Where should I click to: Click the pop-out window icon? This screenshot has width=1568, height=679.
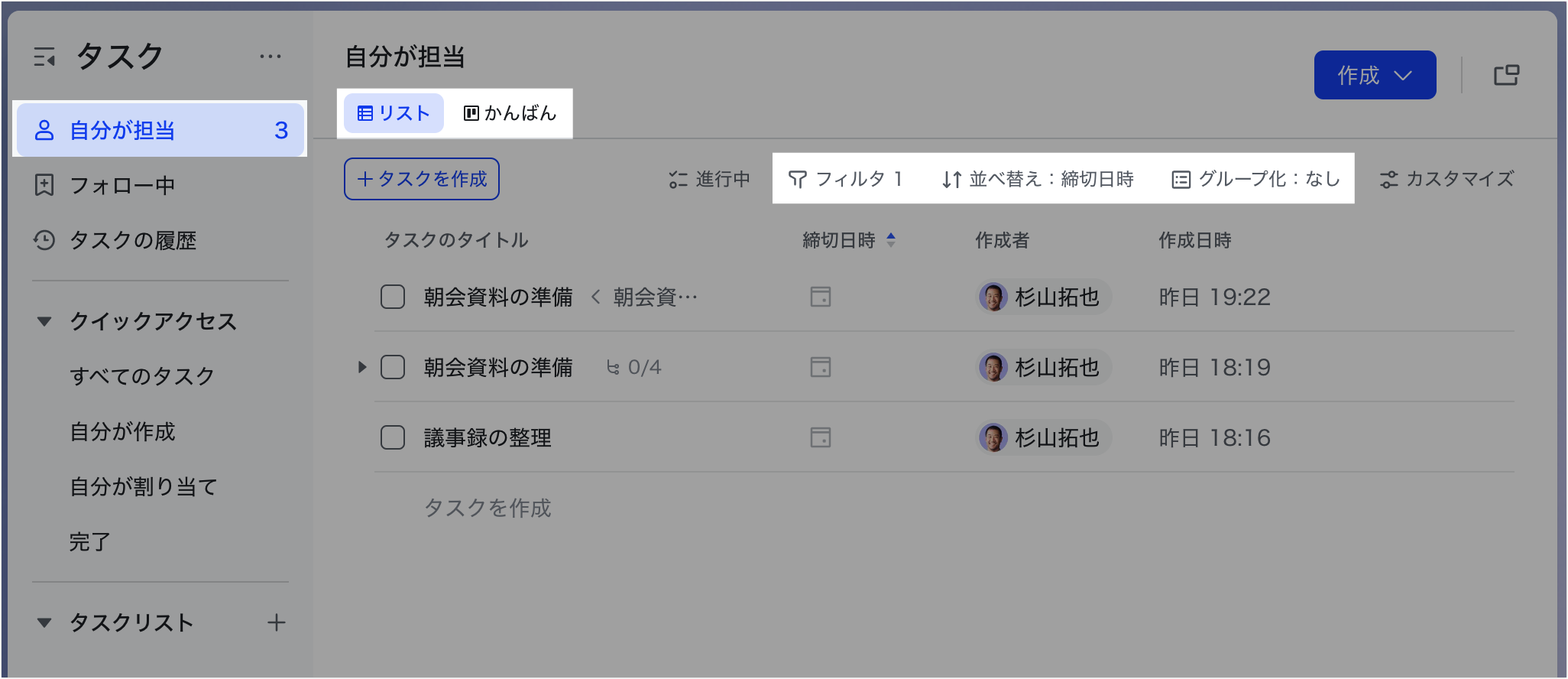pos(1506,75)
